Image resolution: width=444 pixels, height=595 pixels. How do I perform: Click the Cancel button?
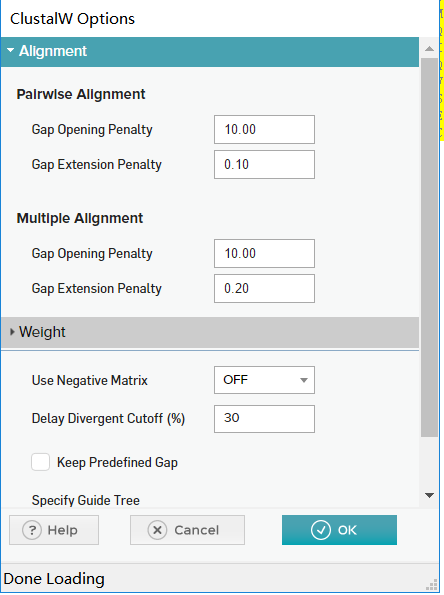pyautogui.click(x=187, y=530)
